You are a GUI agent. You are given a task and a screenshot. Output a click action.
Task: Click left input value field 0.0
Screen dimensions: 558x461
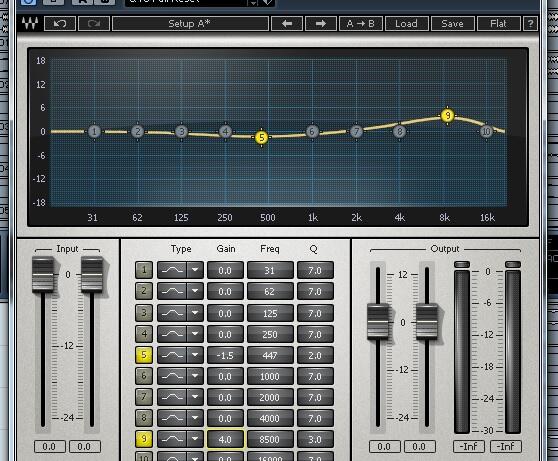click(x=49, y=446)
